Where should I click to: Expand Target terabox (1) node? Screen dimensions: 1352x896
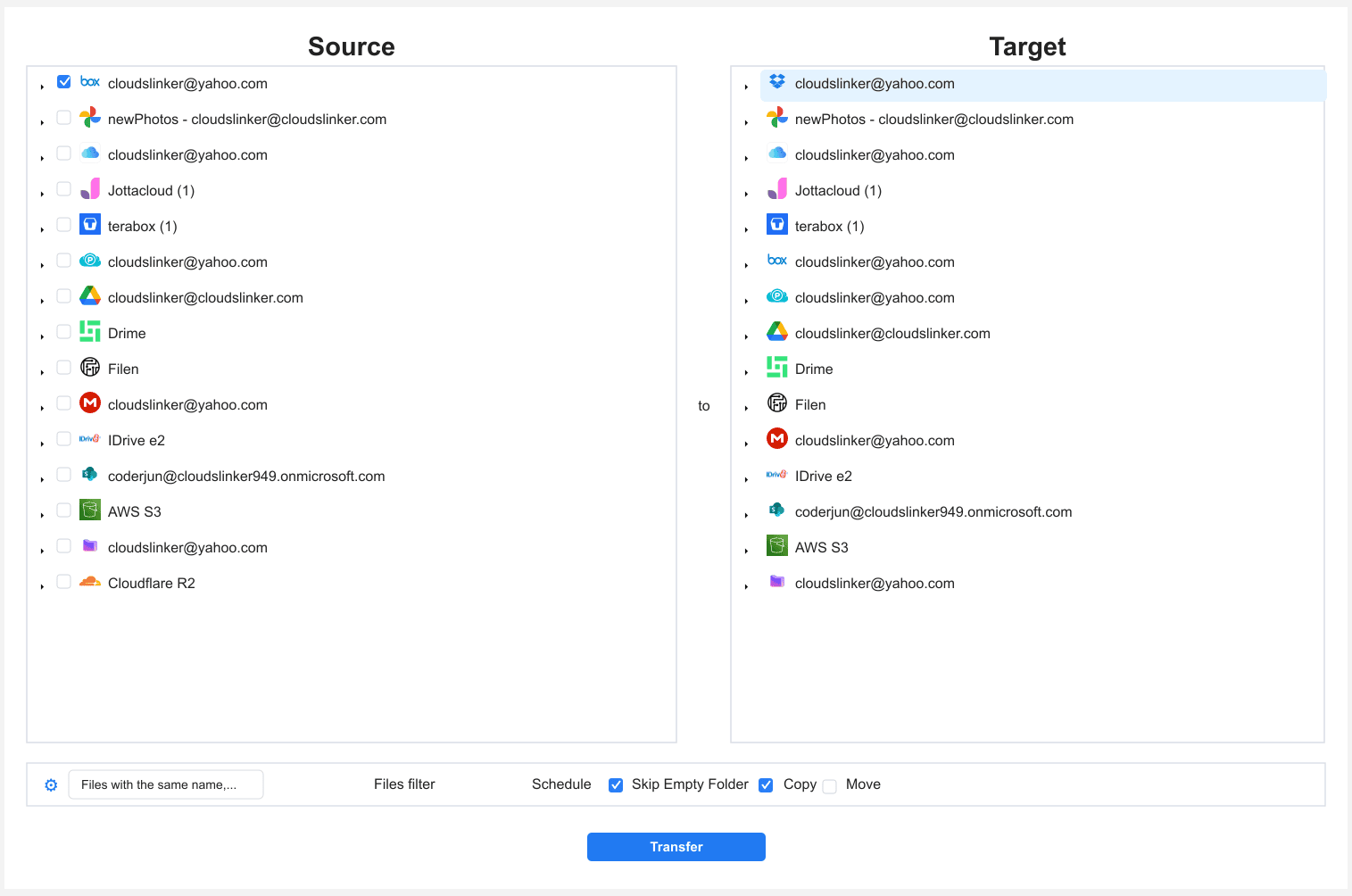[x=746, y=229]
